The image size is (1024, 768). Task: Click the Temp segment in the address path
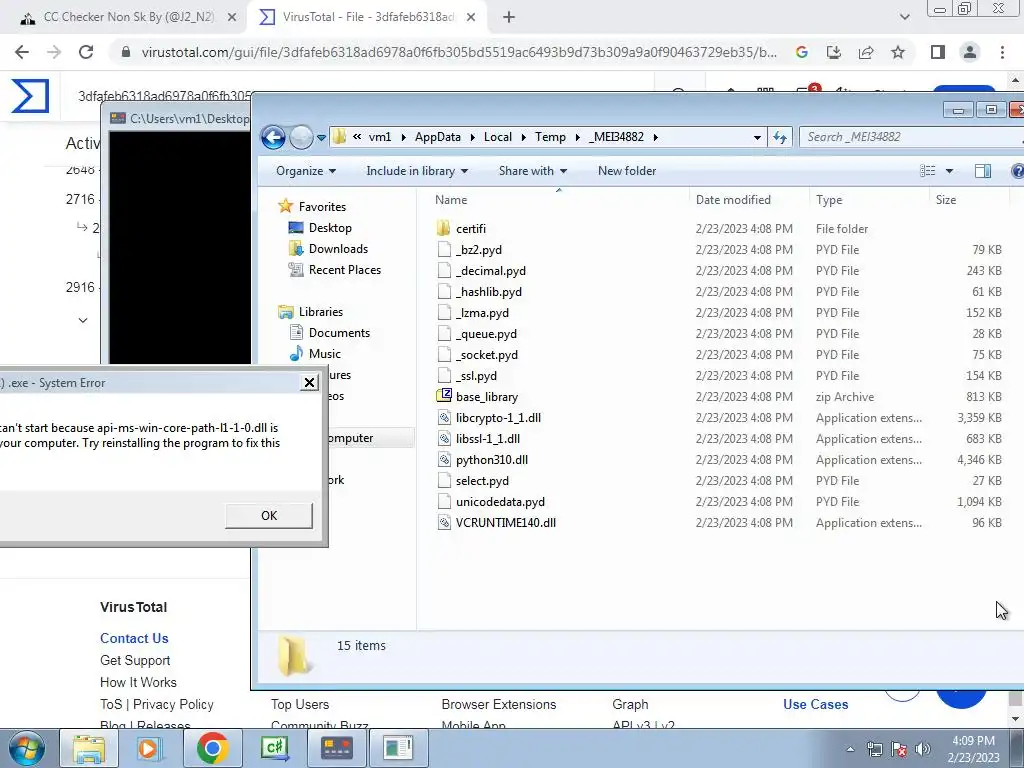coord(550,137)
